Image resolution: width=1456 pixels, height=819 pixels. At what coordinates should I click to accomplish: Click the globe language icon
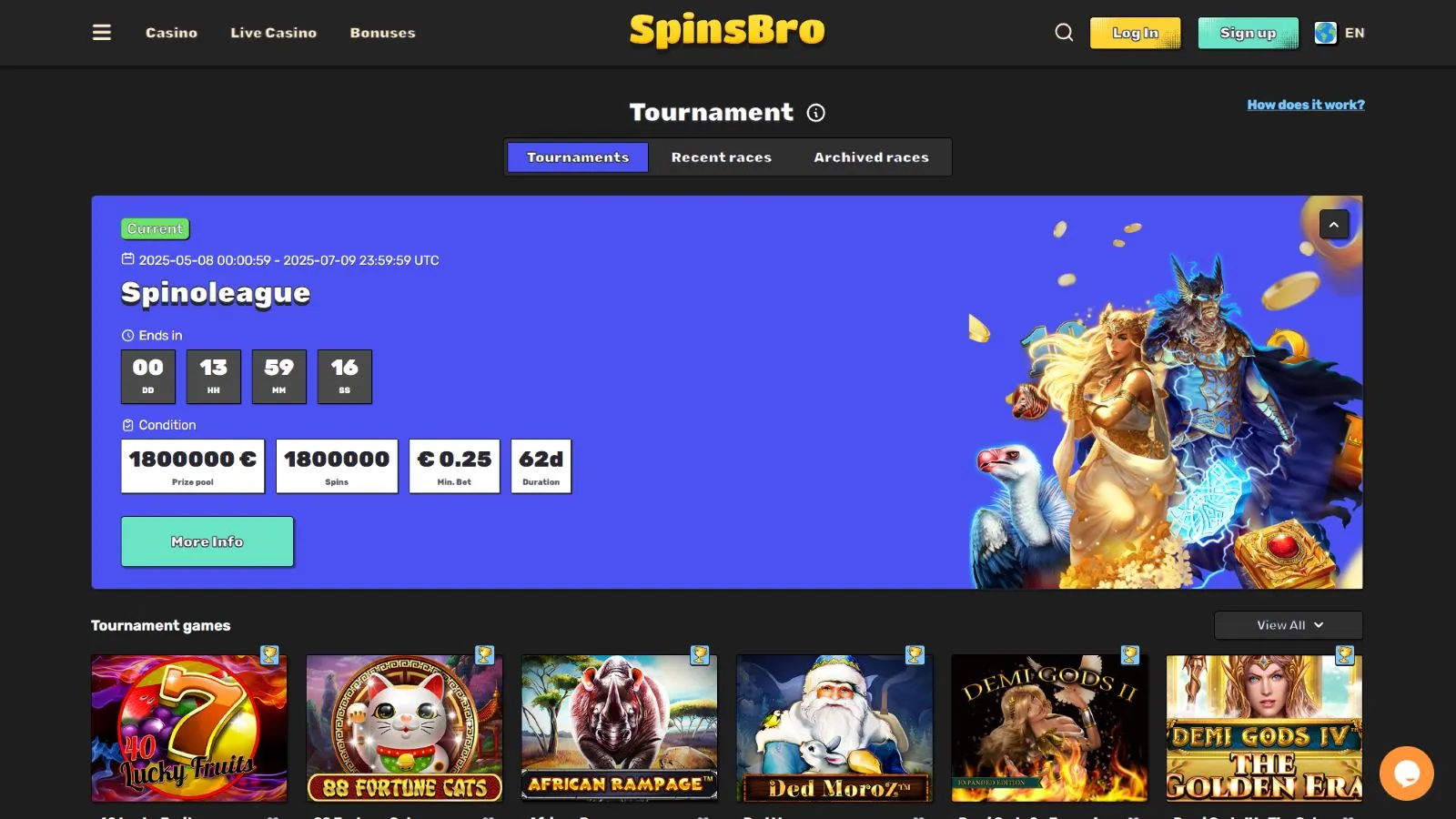1326,33
